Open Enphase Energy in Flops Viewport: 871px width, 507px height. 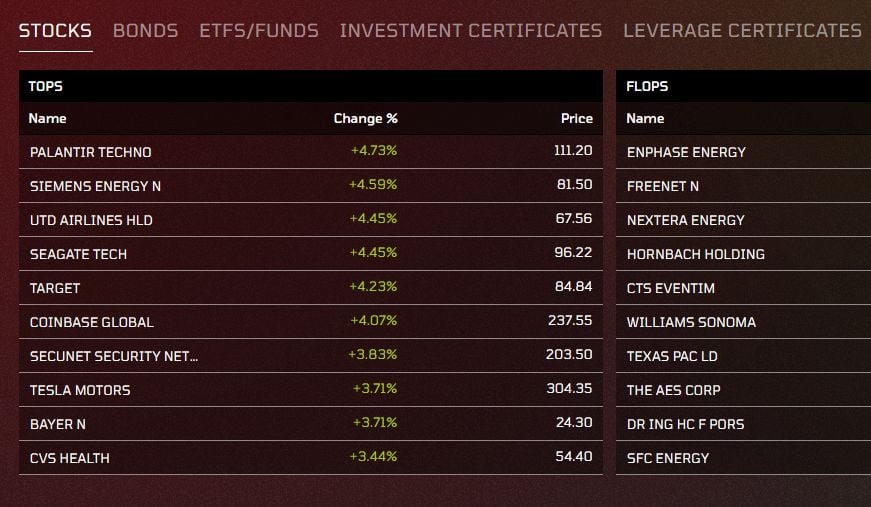pos(686,152)
